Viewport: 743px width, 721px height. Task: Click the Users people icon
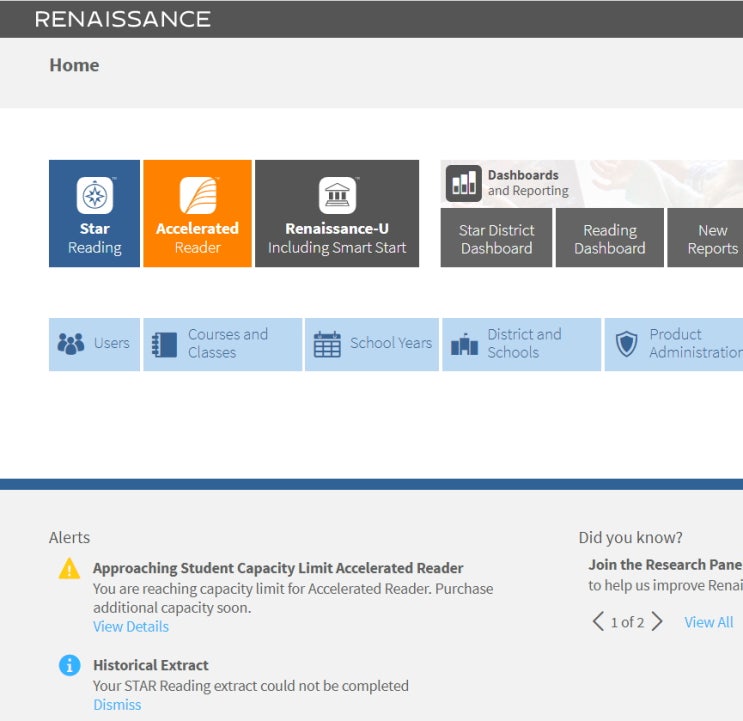pos(71,344)
